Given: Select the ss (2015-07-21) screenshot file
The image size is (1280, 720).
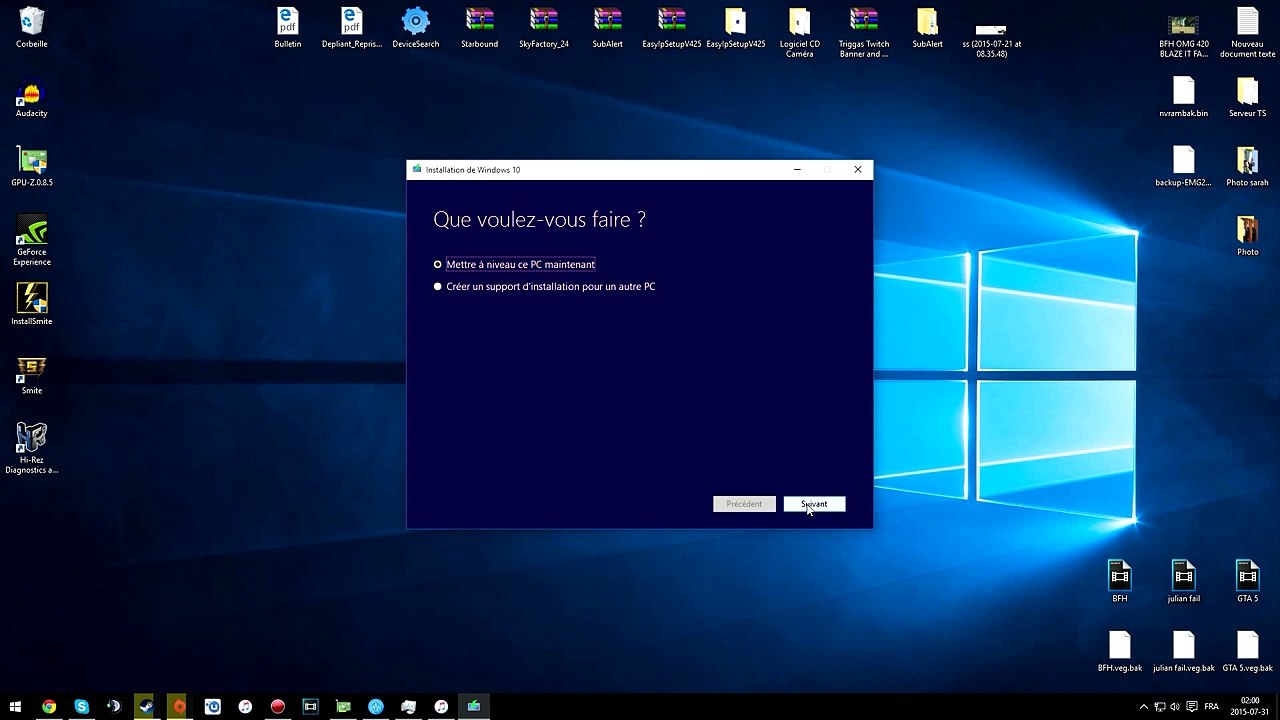Looking at the screenshot, I should tap(992, 40).
